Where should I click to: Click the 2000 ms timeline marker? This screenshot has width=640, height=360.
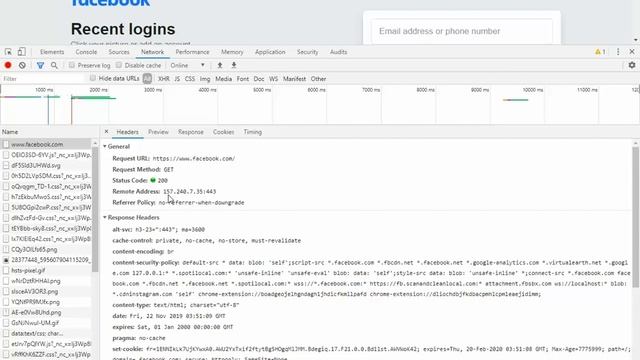(98, 90)
